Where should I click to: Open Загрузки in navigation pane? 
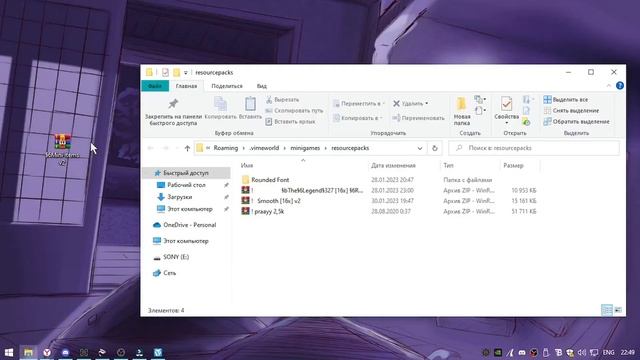tap(179, 197)
